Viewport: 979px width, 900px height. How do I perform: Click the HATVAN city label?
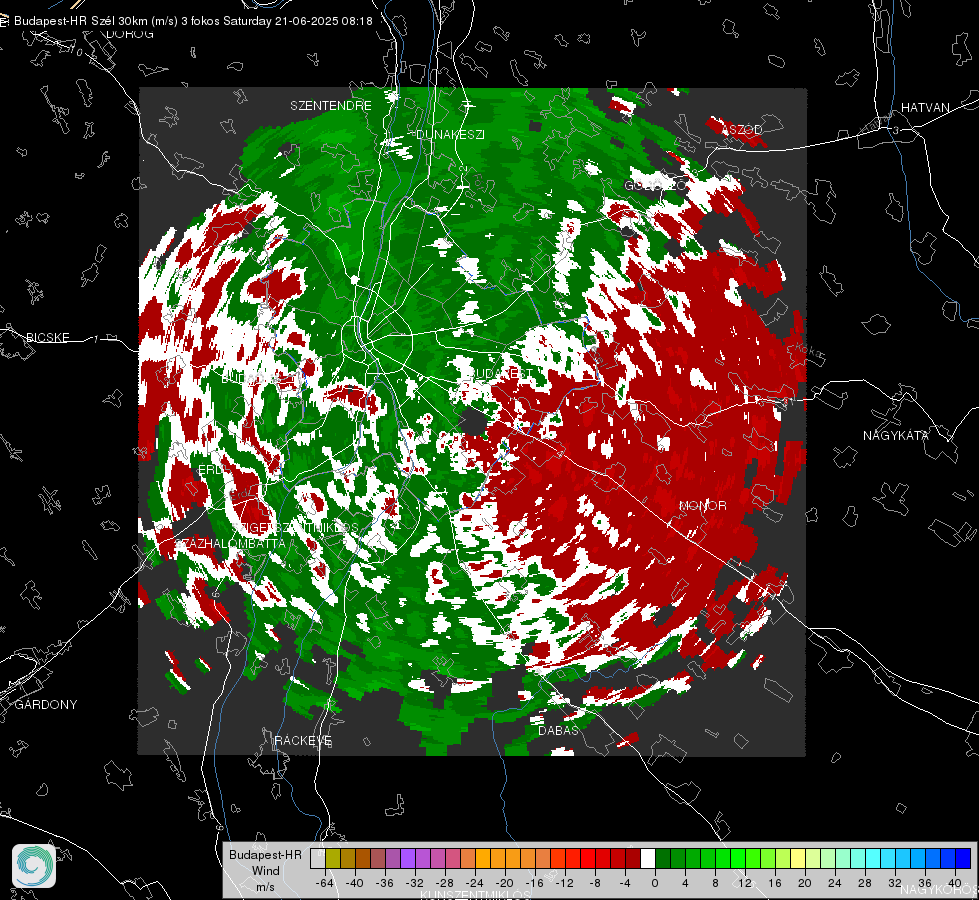coord(925,107)
